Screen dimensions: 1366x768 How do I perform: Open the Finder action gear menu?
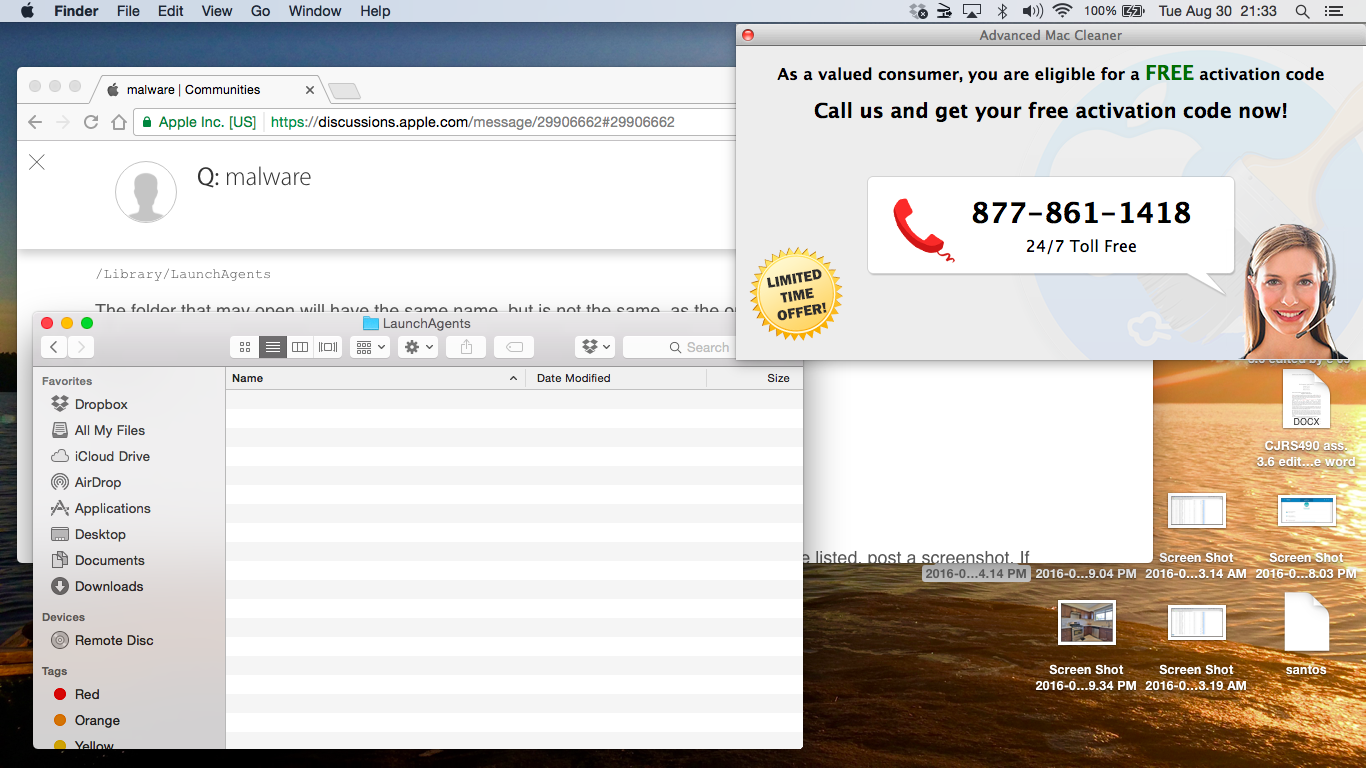417,347
